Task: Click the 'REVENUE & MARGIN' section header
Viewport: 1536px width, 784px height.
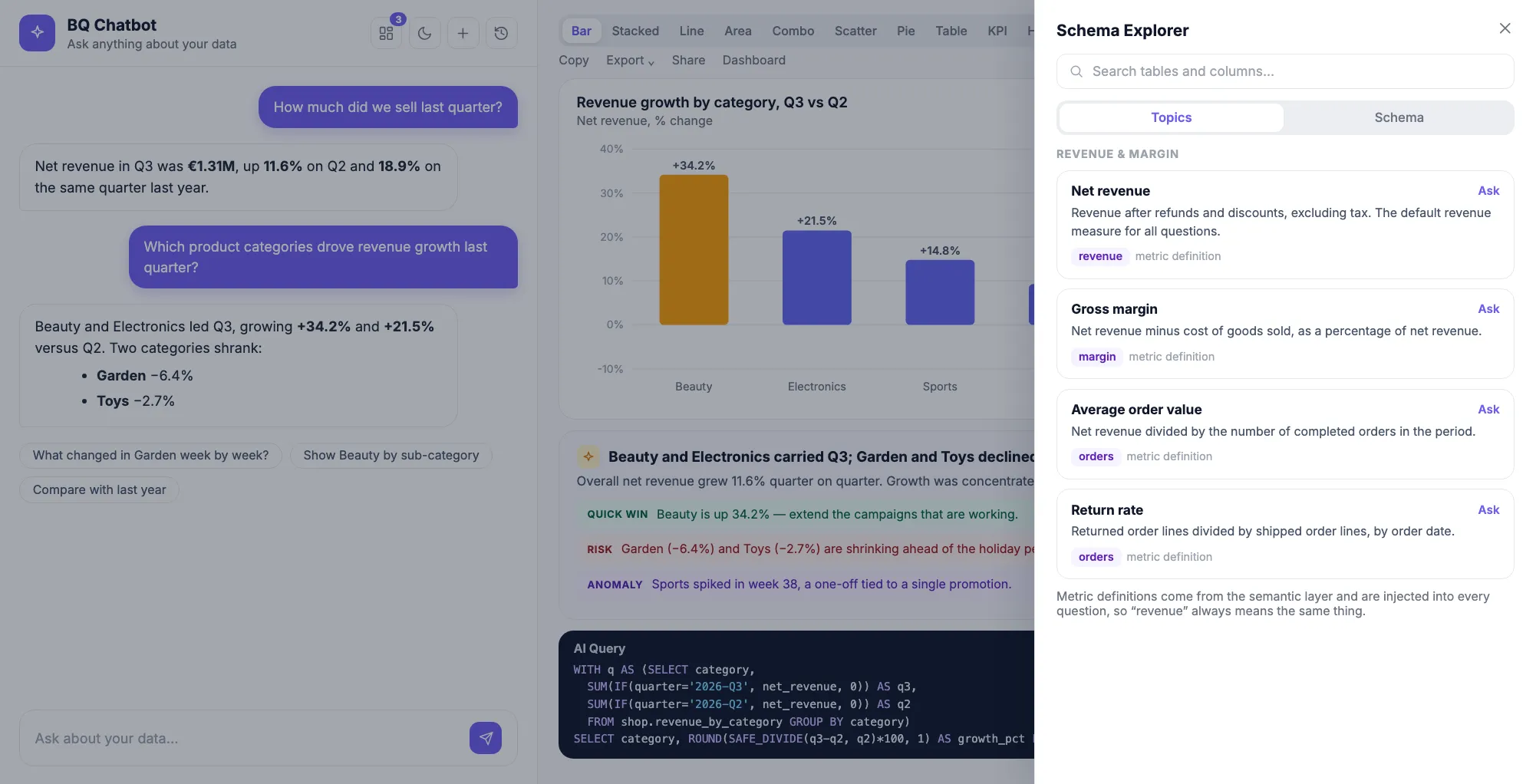Action: point(1117,154)
